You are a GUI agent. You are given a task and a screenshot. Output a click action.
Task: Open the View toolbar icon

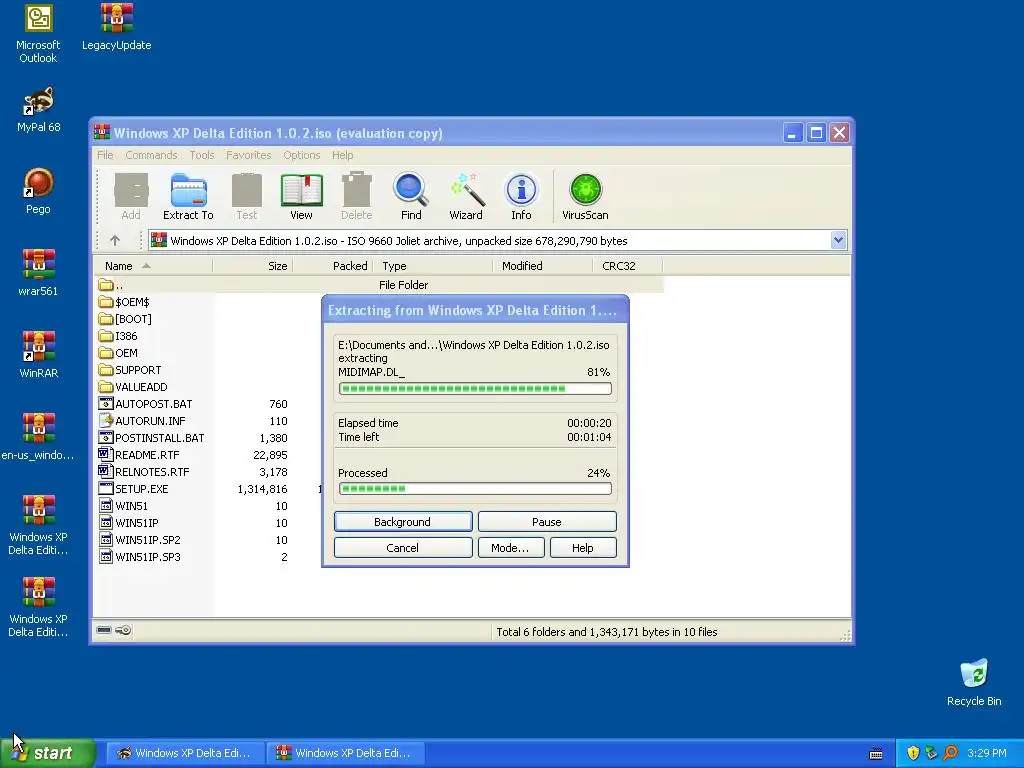pos(301,196)
